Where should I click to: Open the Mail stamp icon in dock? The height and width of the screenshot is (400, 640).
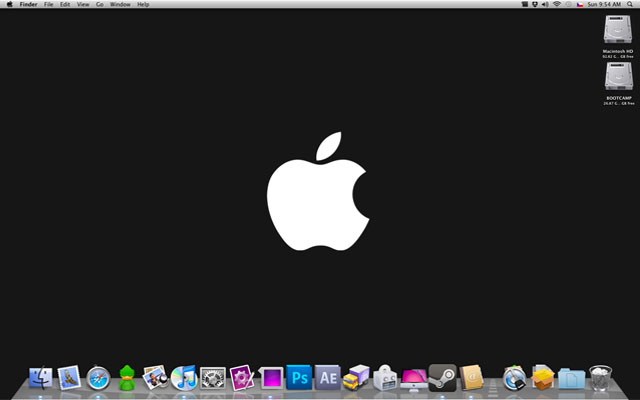point(69,377)
